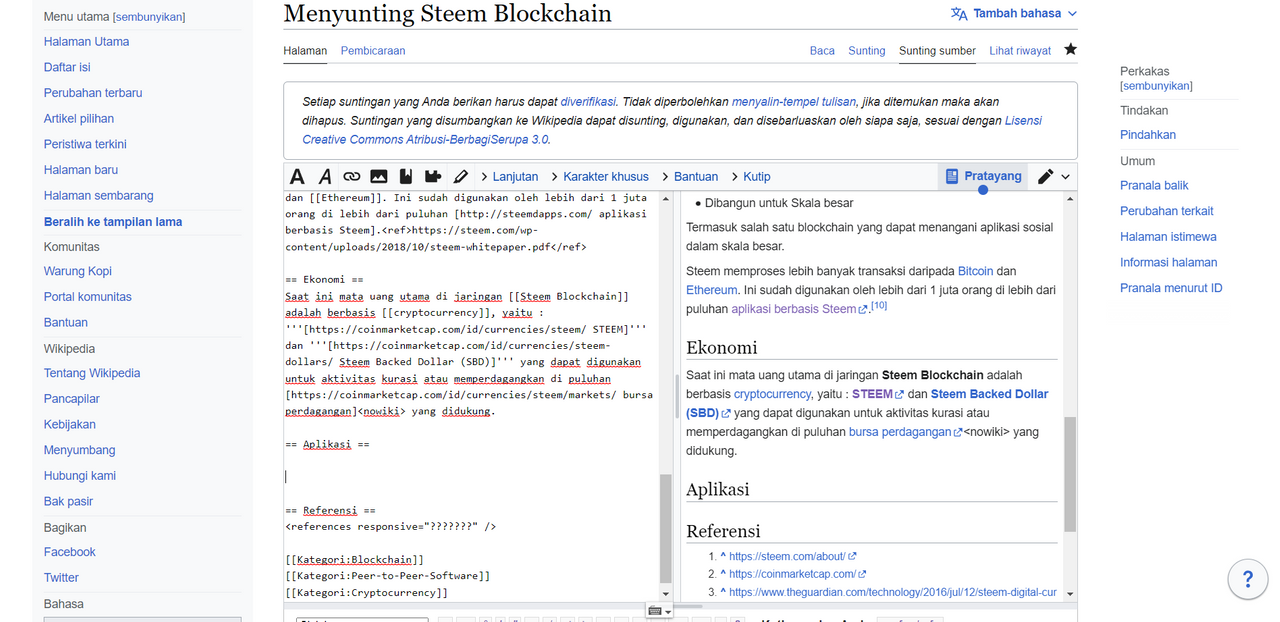The width and height of the screenshot is (1280, 622).
Task: Open Artikel pilihan sidebar link
Action: [79, 119]
